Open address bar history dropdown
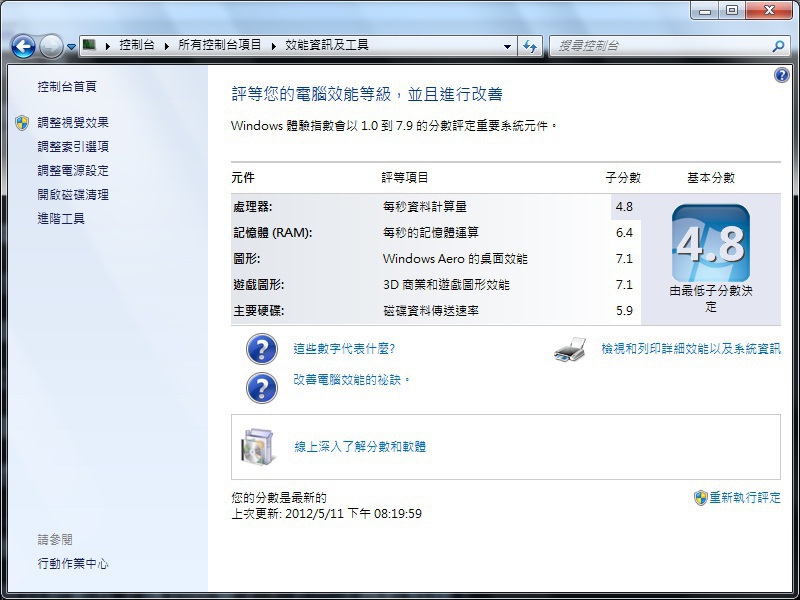The height and width of the screenshot is (600, 800). click(x=507, y=46)
